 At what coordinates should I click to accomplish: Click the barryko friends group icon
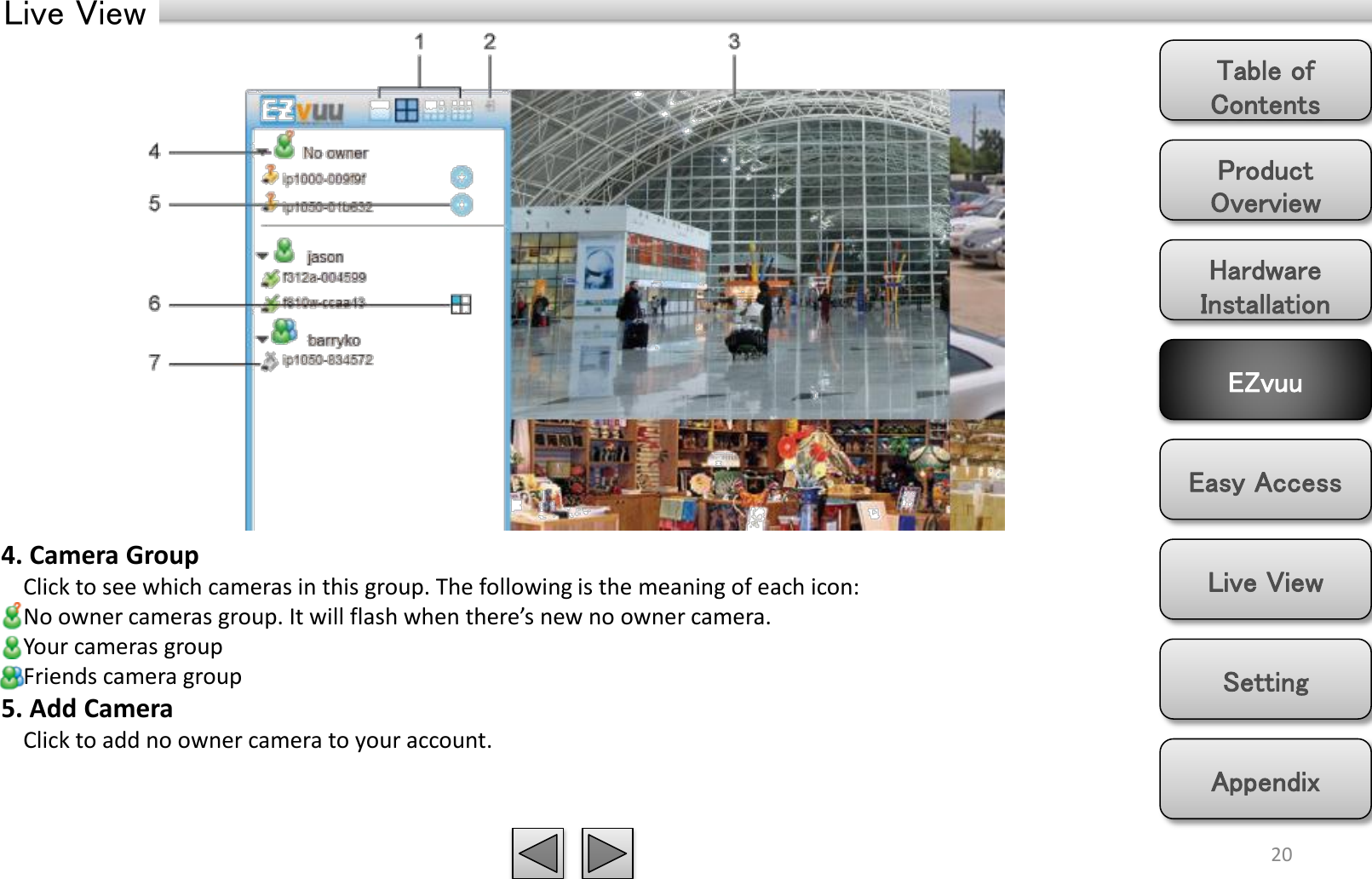pyautogui.click(x=284, y=331)
